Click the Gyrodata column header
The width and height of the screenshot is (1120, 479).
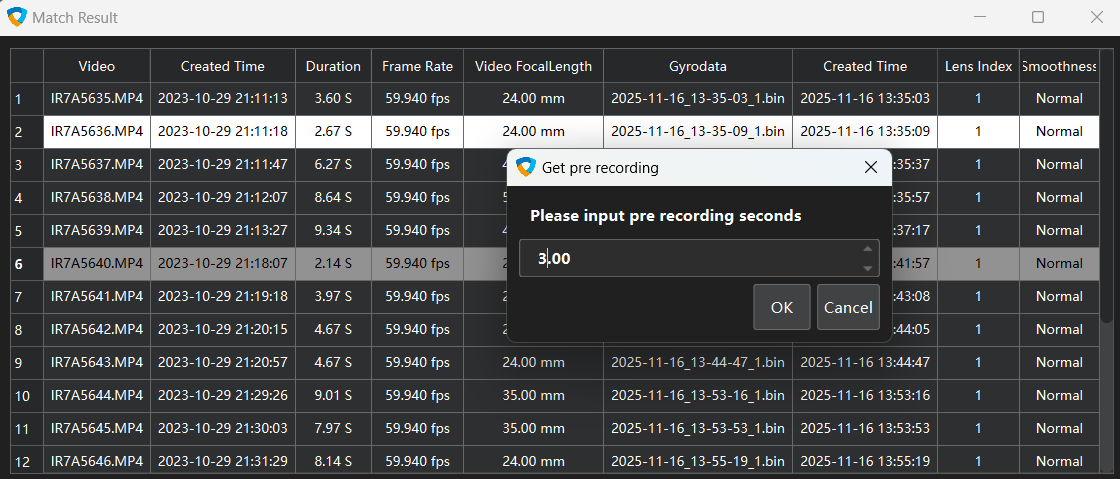pos(698,66)
